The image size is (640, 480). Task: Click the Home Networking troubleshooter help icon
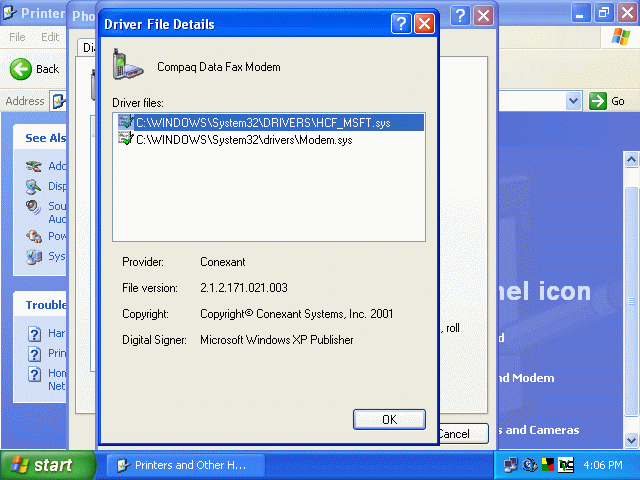click(x=35, y=374)
